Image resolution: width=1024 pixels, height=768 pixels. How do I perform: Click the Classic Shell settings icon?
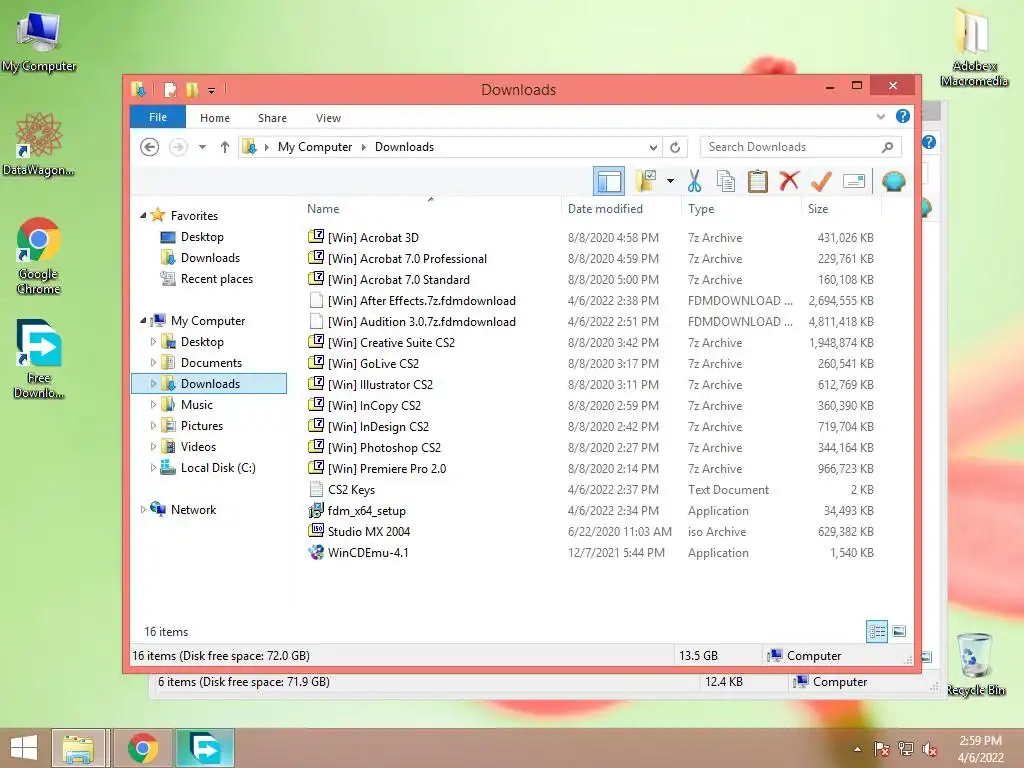[x=893, y=181]
